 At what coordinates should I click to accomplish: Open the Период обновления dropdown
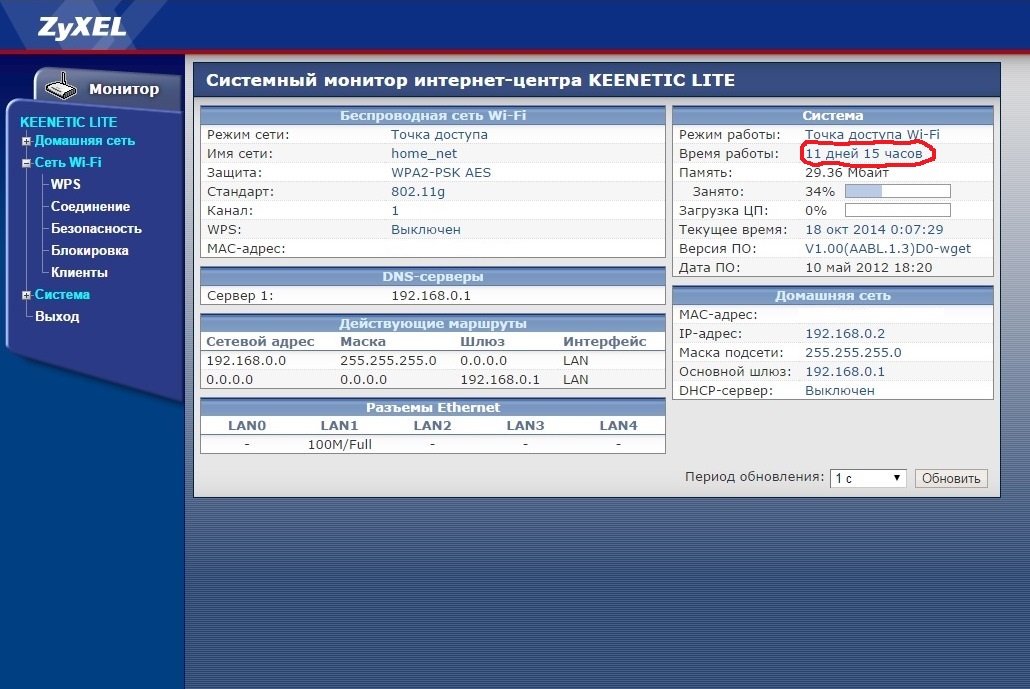868,478
